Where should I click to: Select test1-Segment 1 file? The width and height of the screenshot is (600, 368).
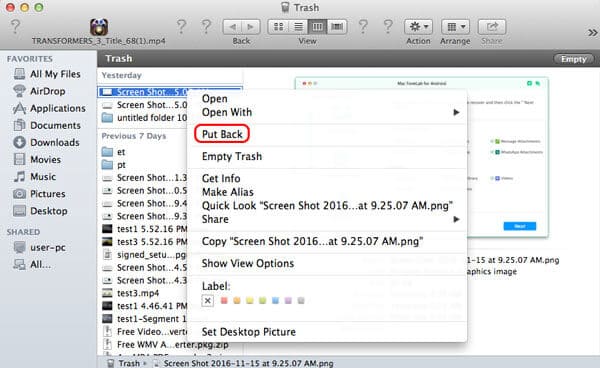[145, 319]
